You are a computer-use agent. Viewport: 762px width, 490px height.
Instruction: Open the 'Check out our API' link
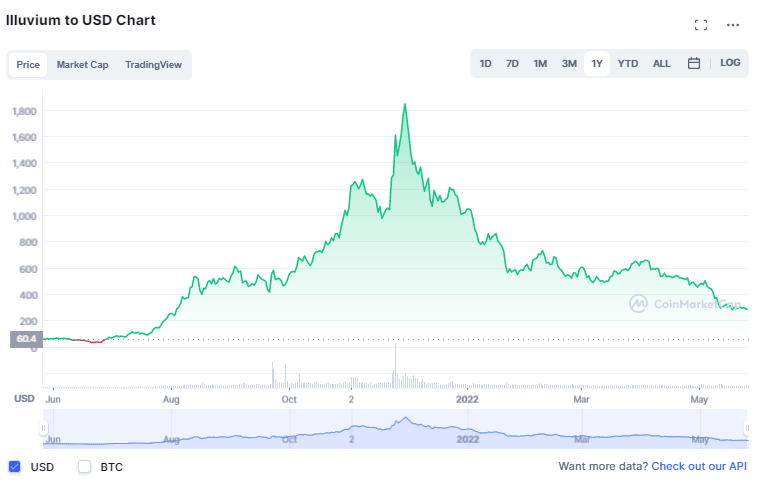pos(699,466)
